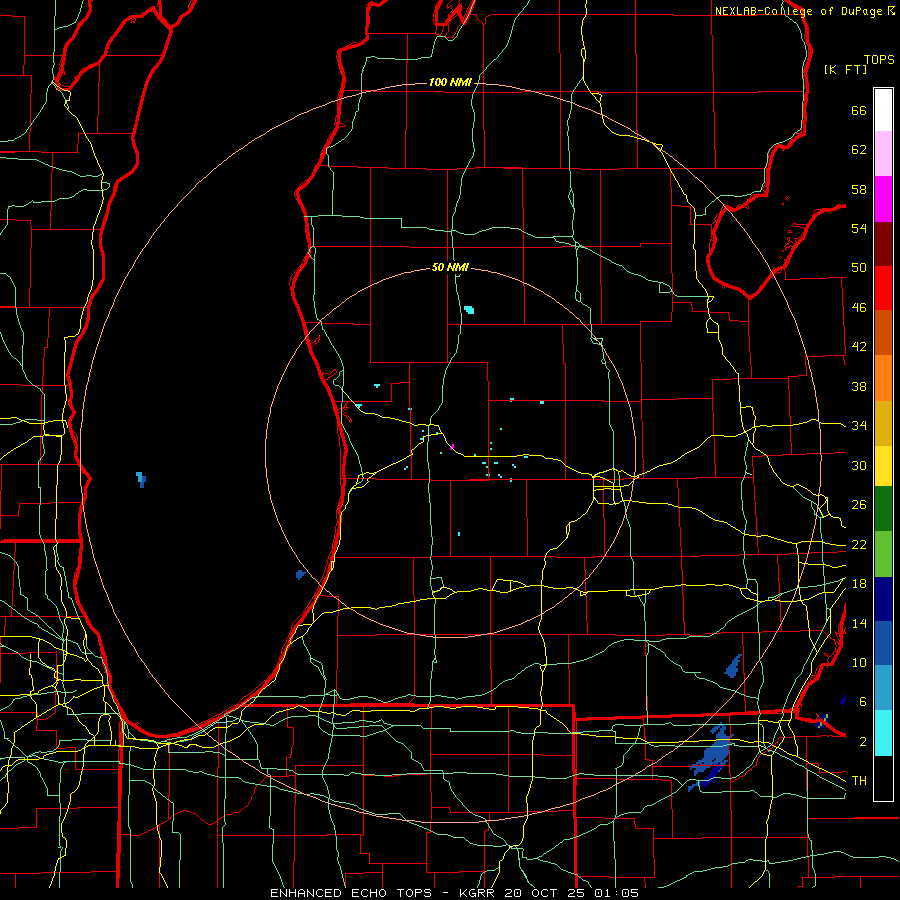Screen dimensions: 900x900
Task: Pick the dark green legend swatch near 26
Action: coord(883,509)
